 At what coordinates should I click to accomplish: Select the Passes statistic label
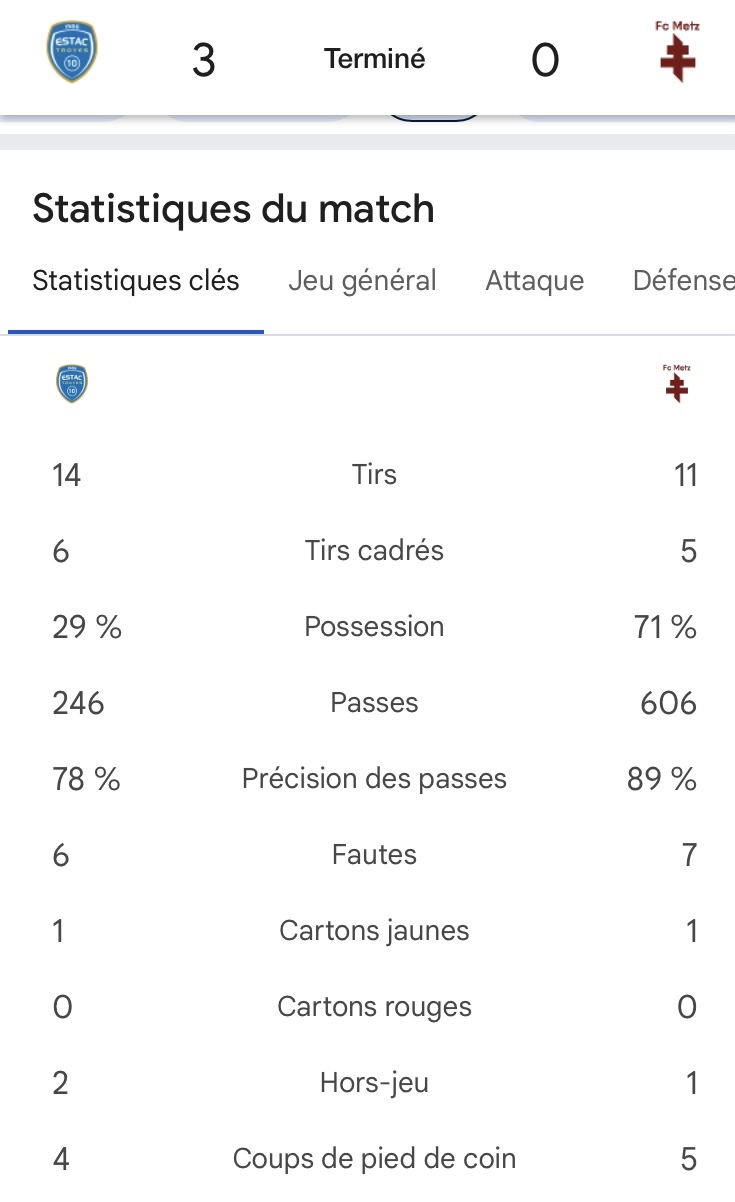click(375, 702)
